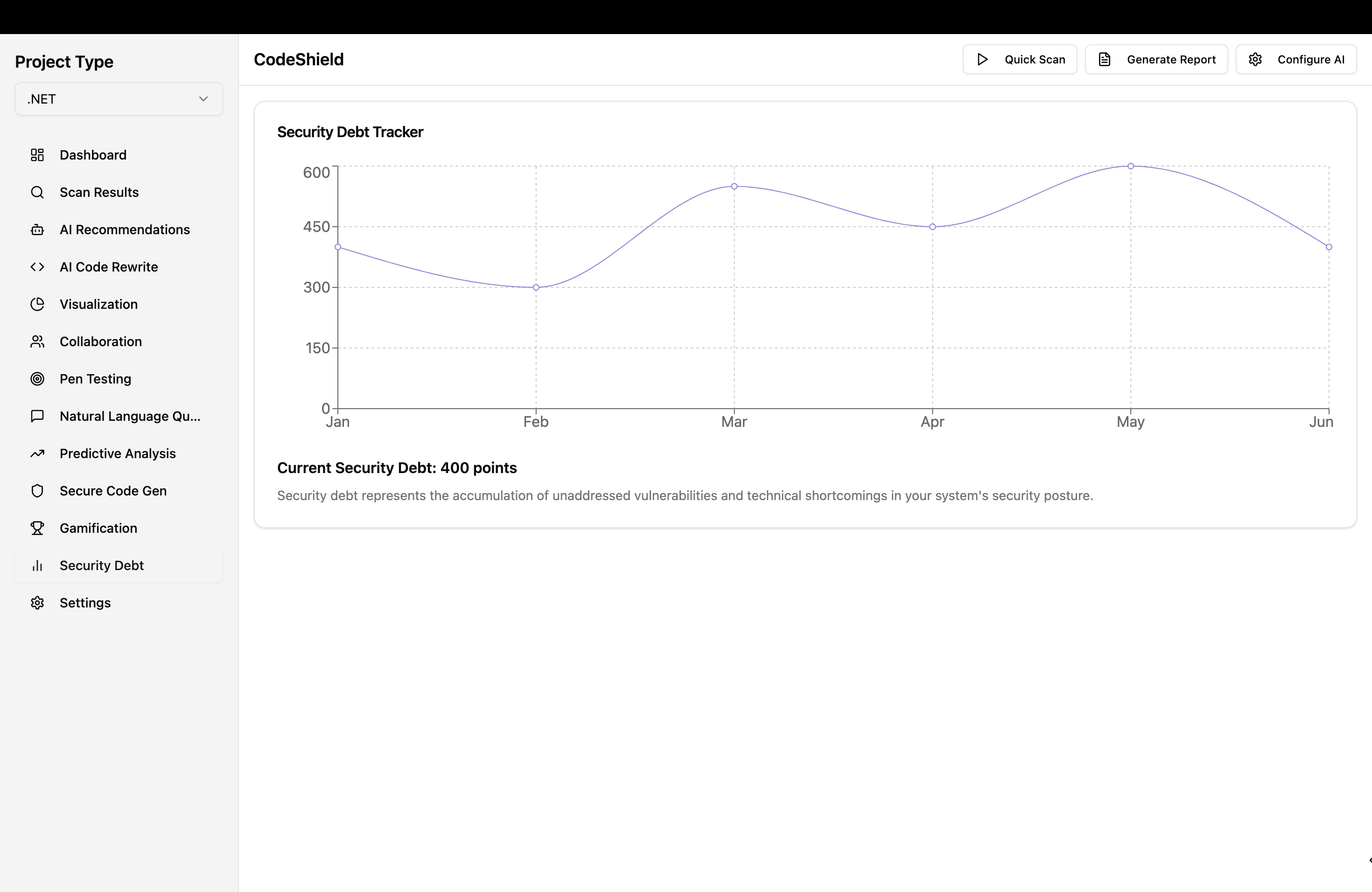1372x892 pixels.
Task: Click the Scan Results magnifier icon
Action: 37,193
